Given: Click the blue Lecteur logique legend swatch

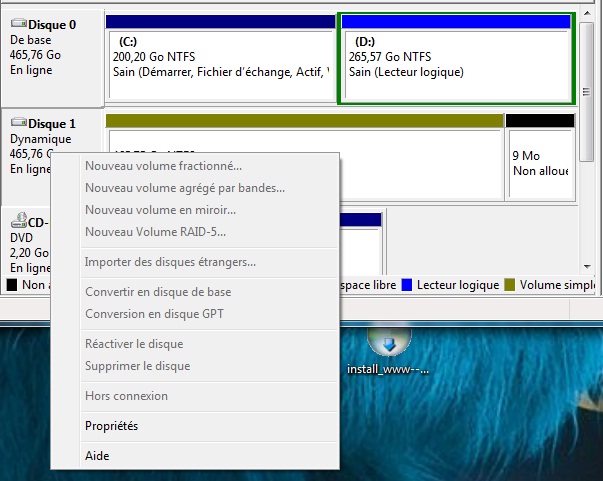Looking at the screenshot, I should (406, 285).
